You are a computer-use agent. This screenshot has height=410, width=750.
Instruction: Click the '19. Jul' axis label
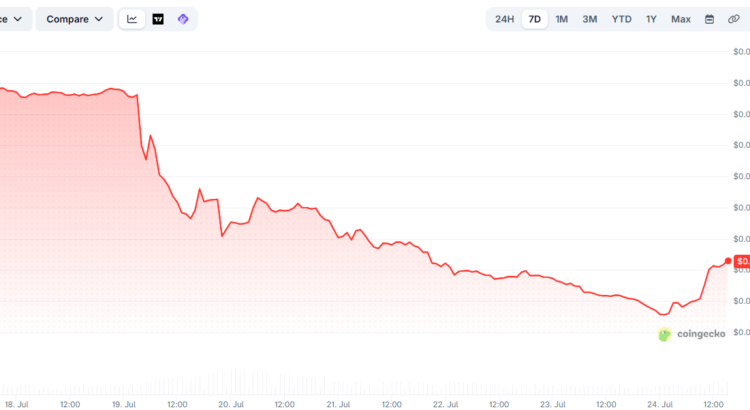pyautogui.click(x=124, y=404)
